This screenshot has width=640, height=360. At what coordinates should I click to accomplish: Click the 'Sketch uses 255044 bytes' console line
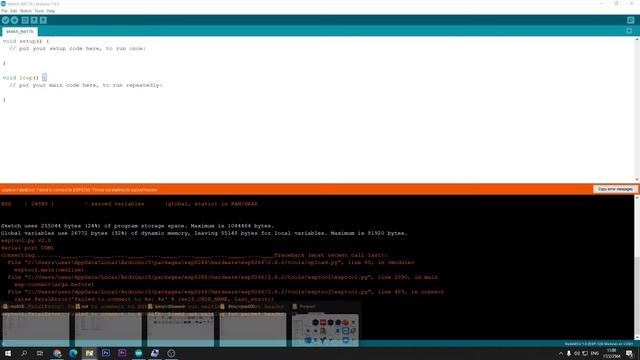click(x=137, y=226)
